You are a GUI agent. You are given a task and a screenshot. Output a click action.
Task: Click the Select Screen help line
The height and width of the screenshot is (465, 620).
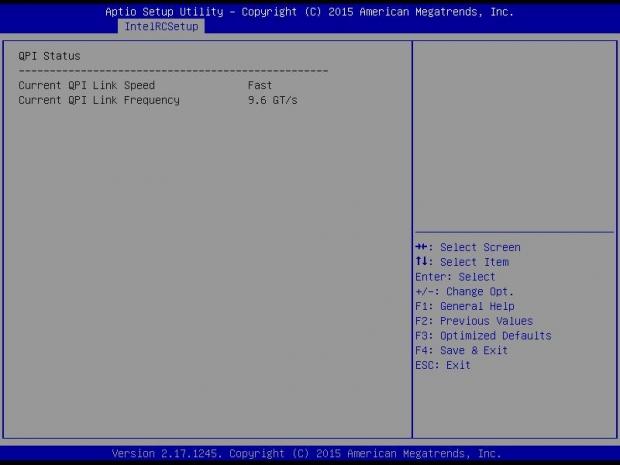tap(468, 248)
